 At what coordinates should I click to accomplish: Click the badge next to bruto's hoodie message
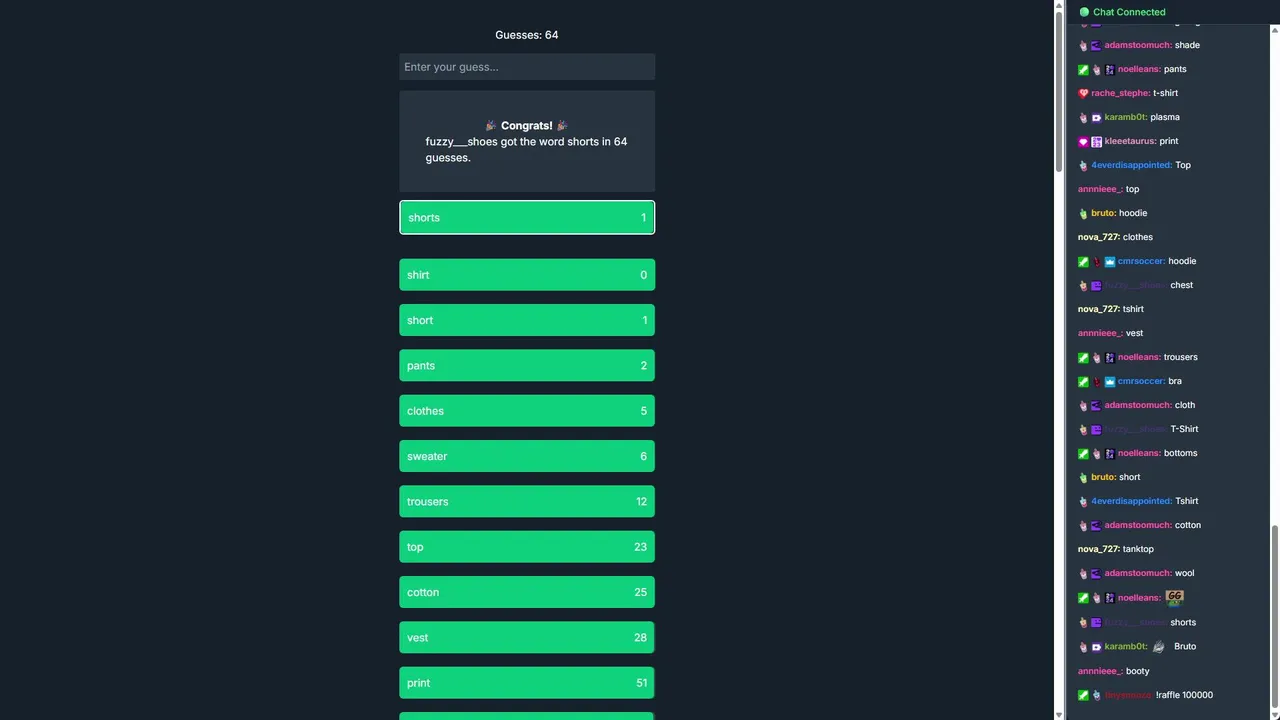click(1083, 213)
